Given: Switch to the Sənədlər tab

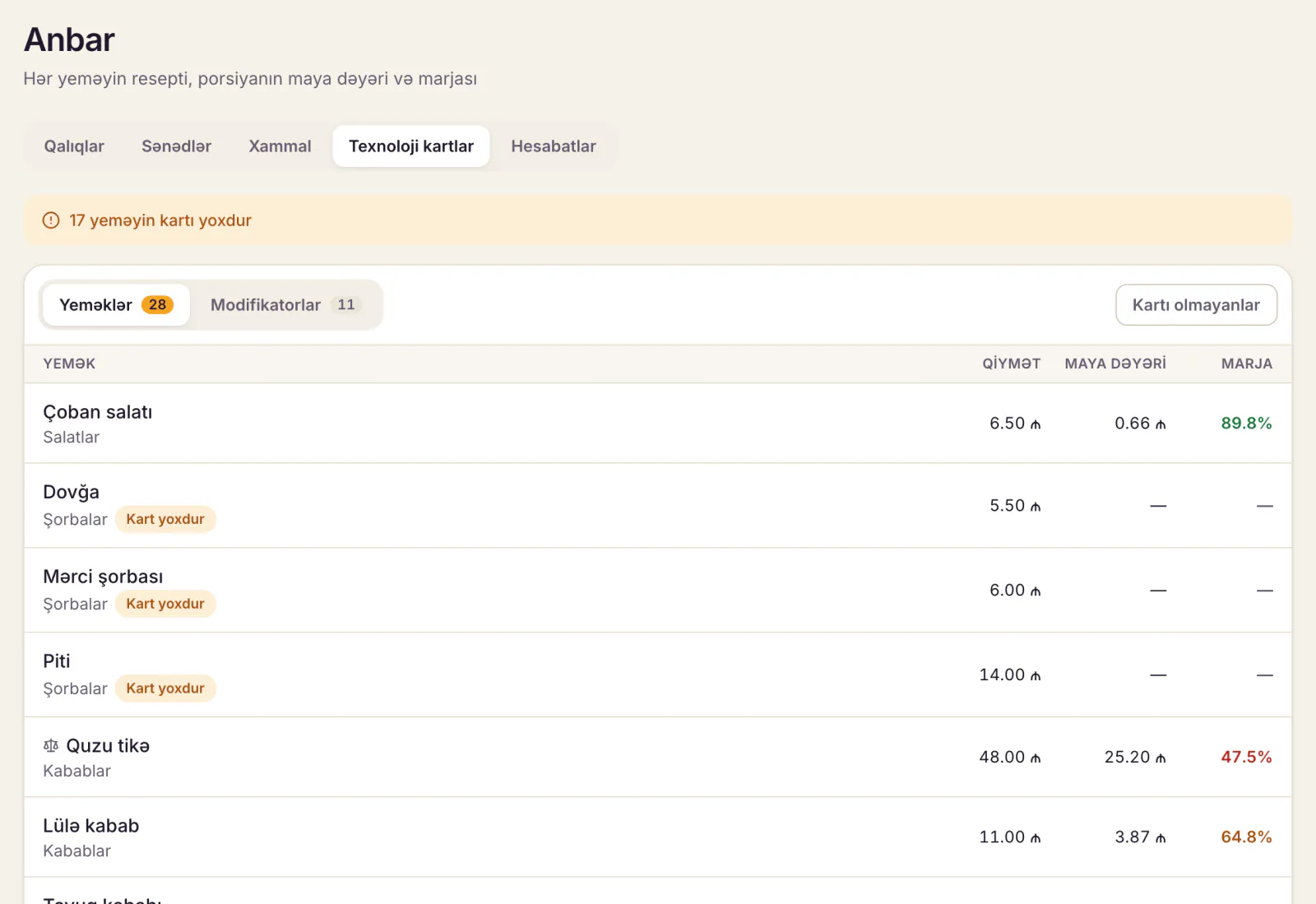Looking at the screenshot, I should click(x=176, y=146).
